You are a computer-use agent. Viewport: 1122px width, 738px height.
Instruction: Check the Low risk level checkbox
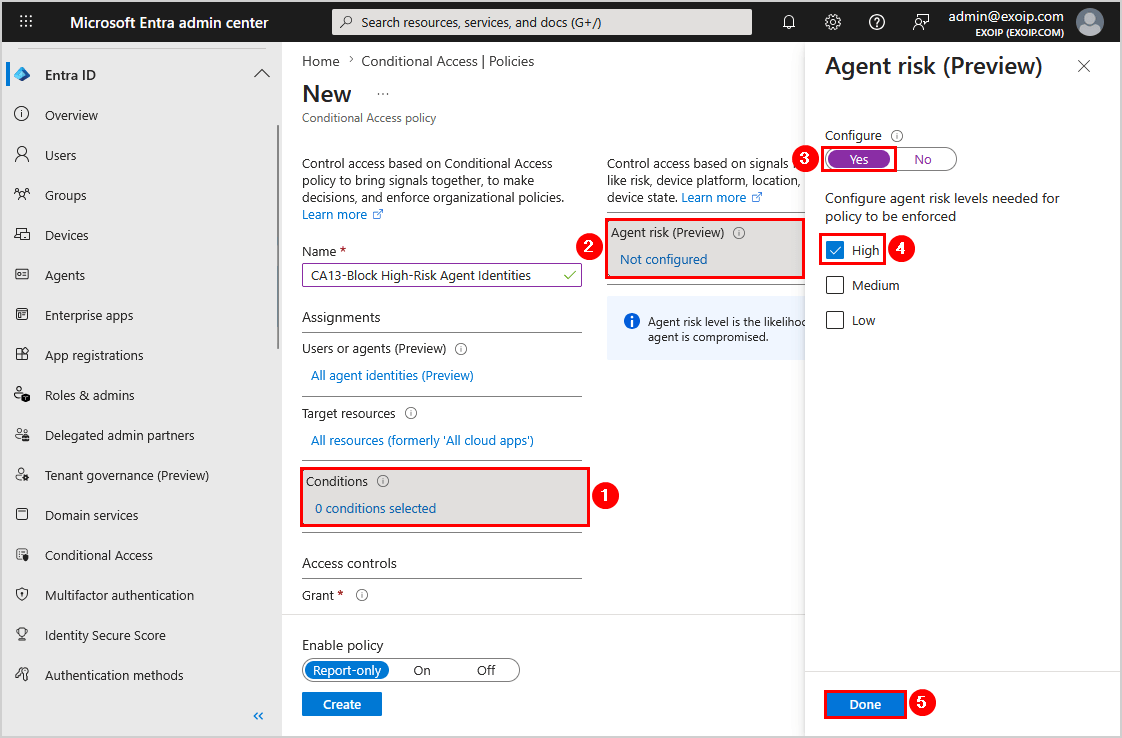click(835, 320)
